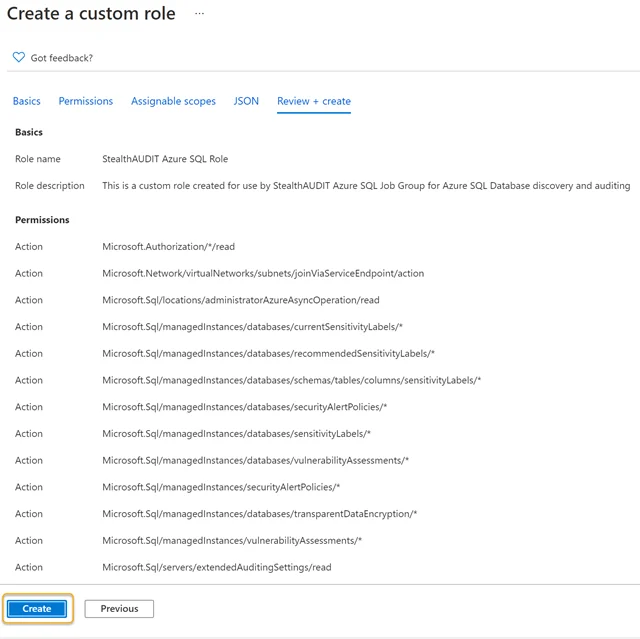Switch to the Basics tab
The image size is (640, 639).
point(27,101)
